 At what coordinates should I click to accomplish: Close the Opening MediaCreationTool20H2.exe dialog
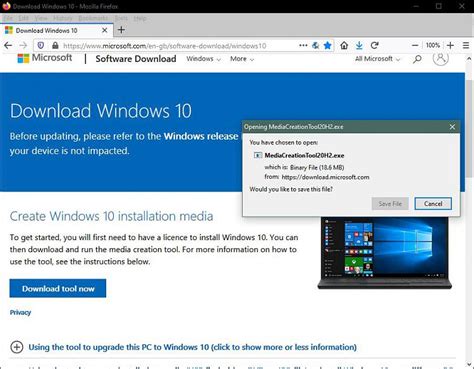click(452, 127)
